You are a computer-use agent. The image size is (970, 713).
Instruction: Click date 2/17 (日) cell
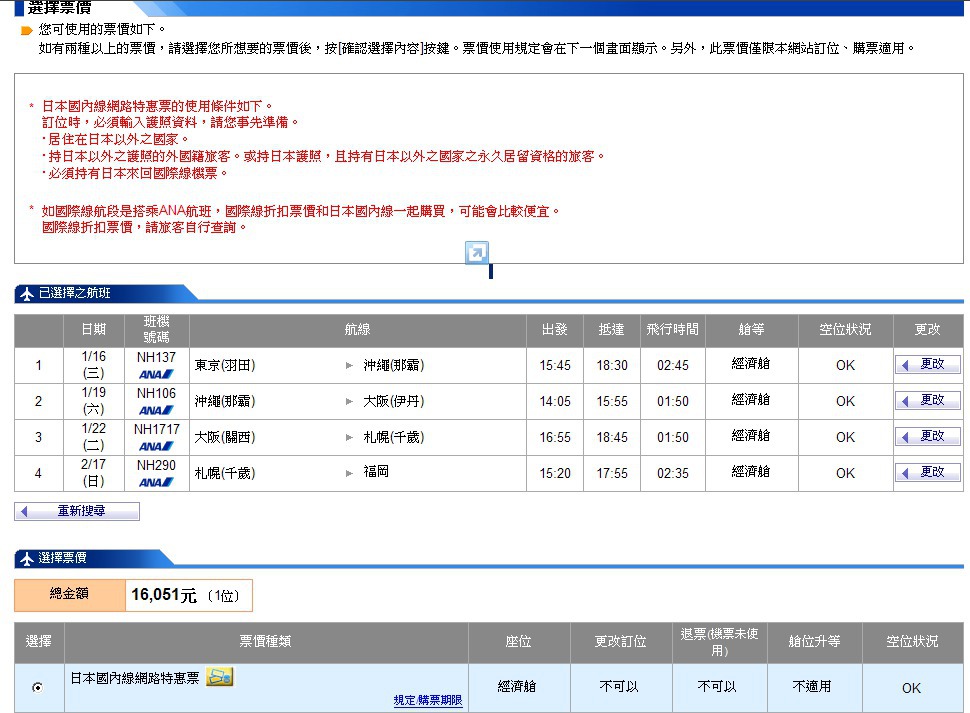coord(93,473)
